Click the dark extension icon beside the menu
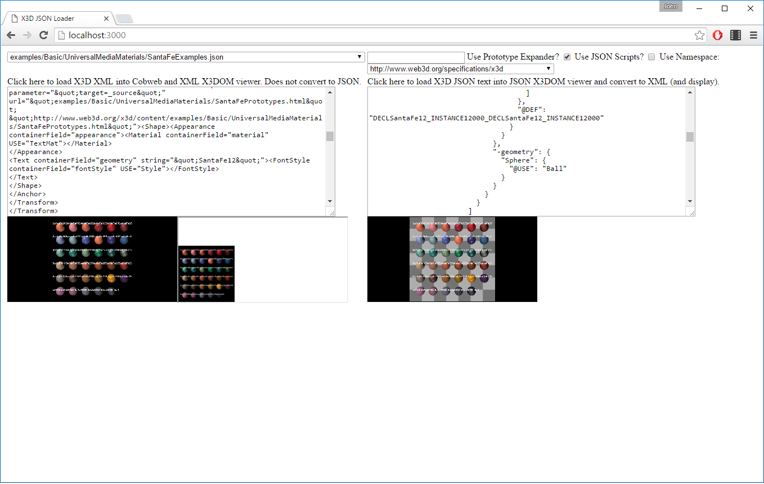This screenshot has height=484, width=764. click(735, 35)
